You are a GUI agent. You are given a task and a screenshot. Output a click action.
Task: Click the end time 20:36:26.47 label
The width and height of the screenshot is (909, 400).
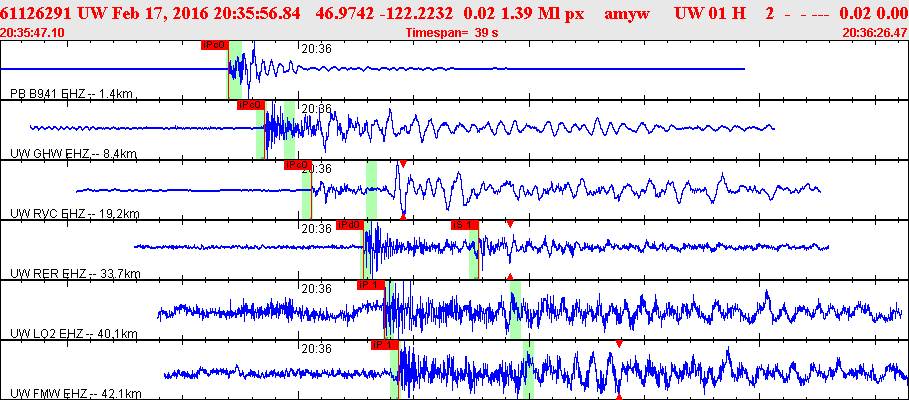(x=875, y=33)
